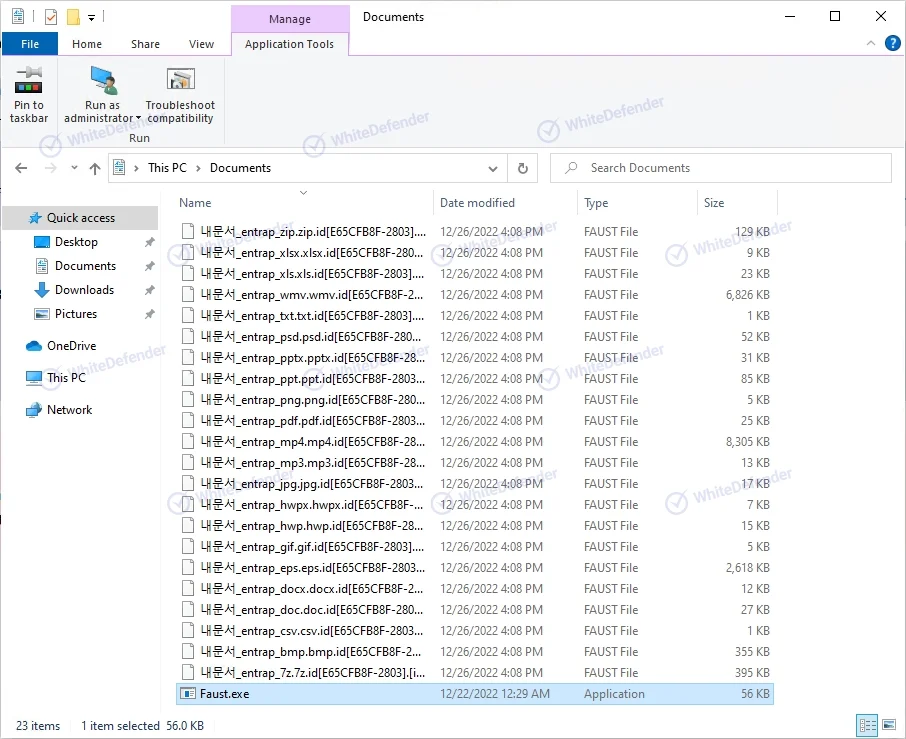The width and height of the screenshot is (906, 739).
Task: Select OneDrive in navigation pane
Action: tap(71, 346)
